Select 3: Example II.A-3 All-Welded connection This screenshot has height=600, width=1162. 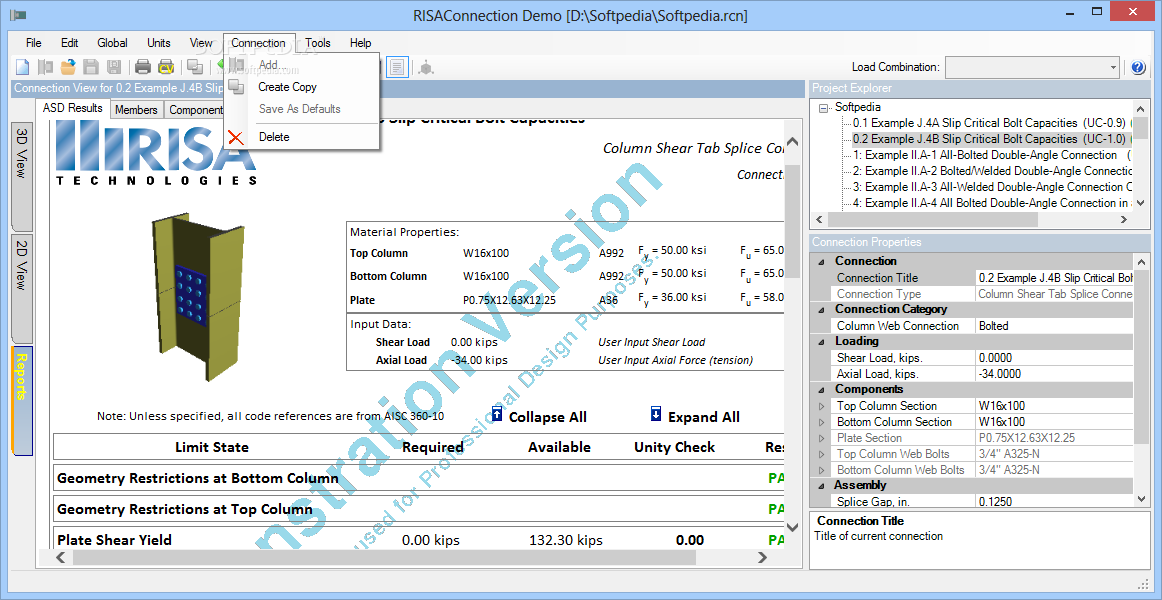(992, 187)
